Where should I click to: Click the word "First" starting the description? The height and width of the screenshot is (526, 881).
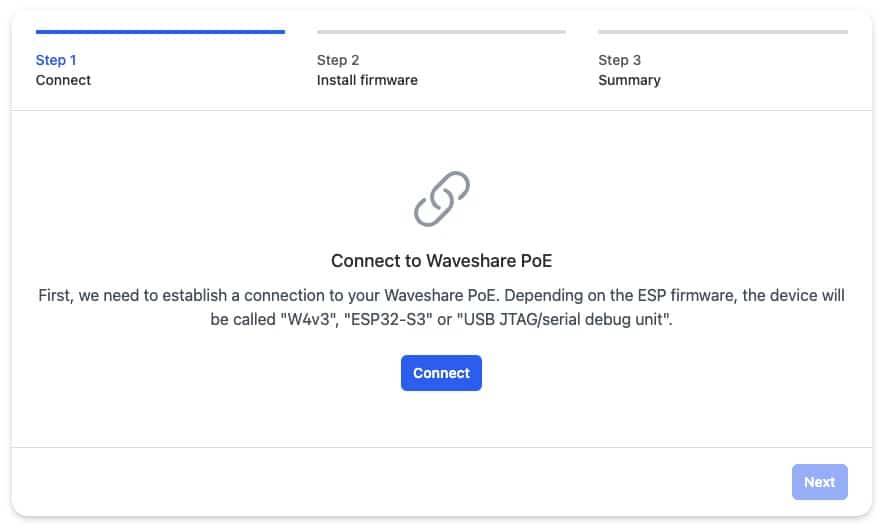tap(55, 296)
